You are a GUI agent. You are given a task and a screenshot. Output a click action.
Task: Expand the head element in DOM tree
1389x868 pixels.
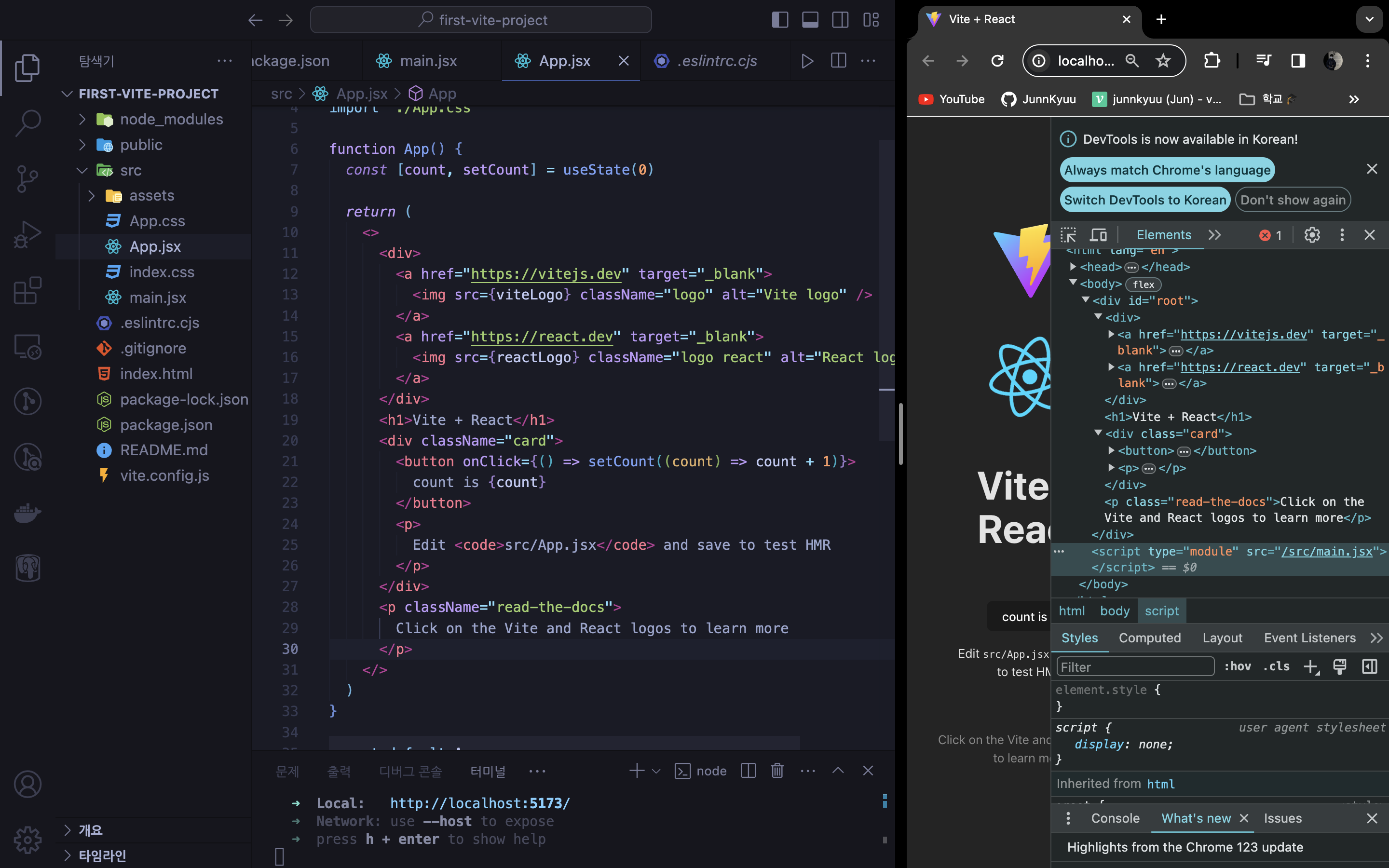[x=1073, y=267]
